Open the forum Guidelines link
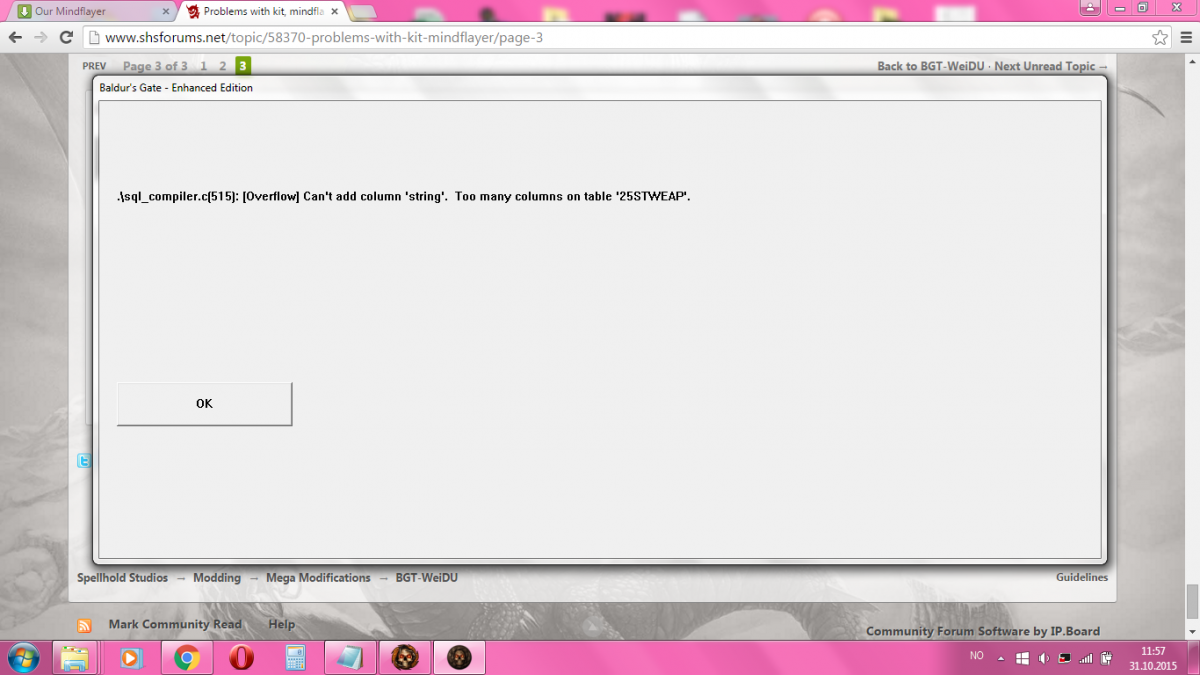Viewport: 1200px width, 675px height. click(1082, 577)
